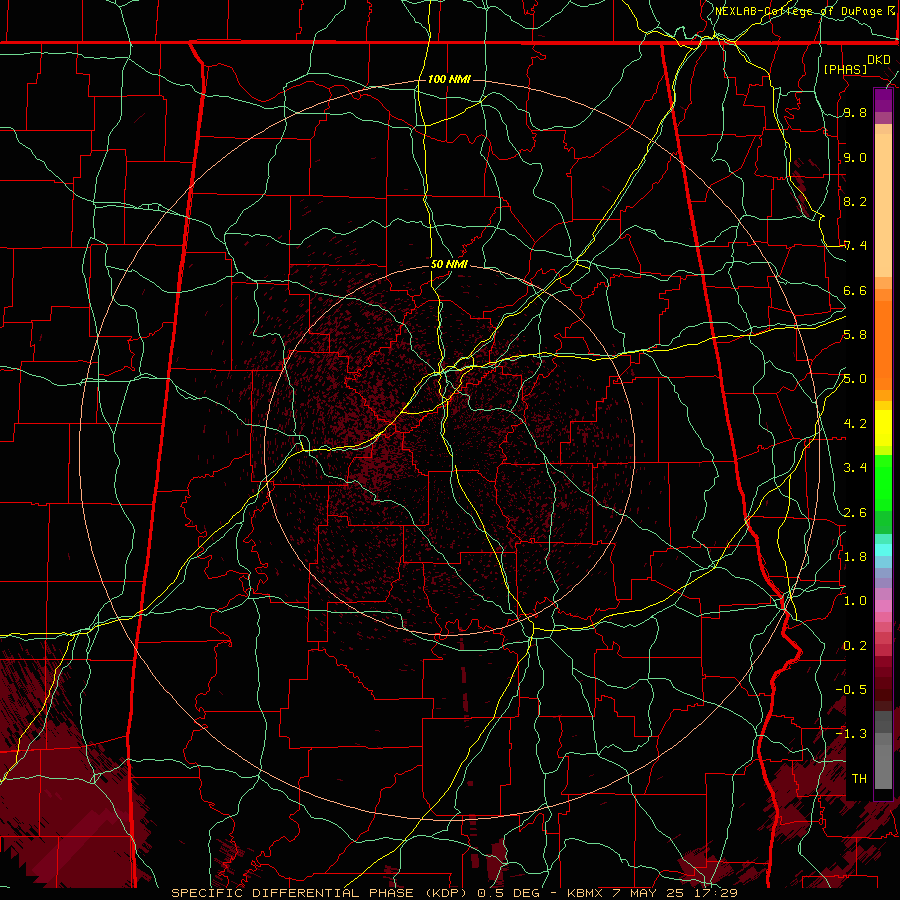Pick the bright green segment of the color bar
This screenshot has height=900, width=900.
coord(883,482)
